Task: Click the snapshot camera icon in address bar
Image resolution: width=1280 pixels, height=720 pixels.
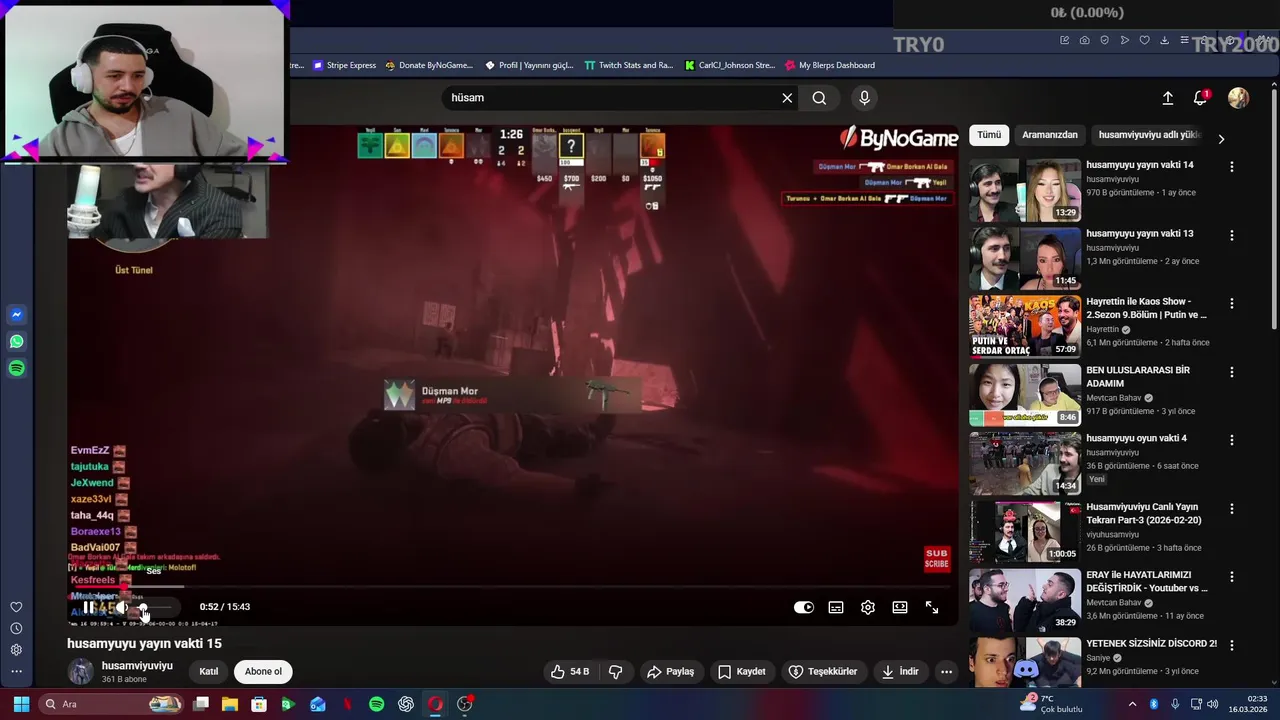Action: 1085,40
